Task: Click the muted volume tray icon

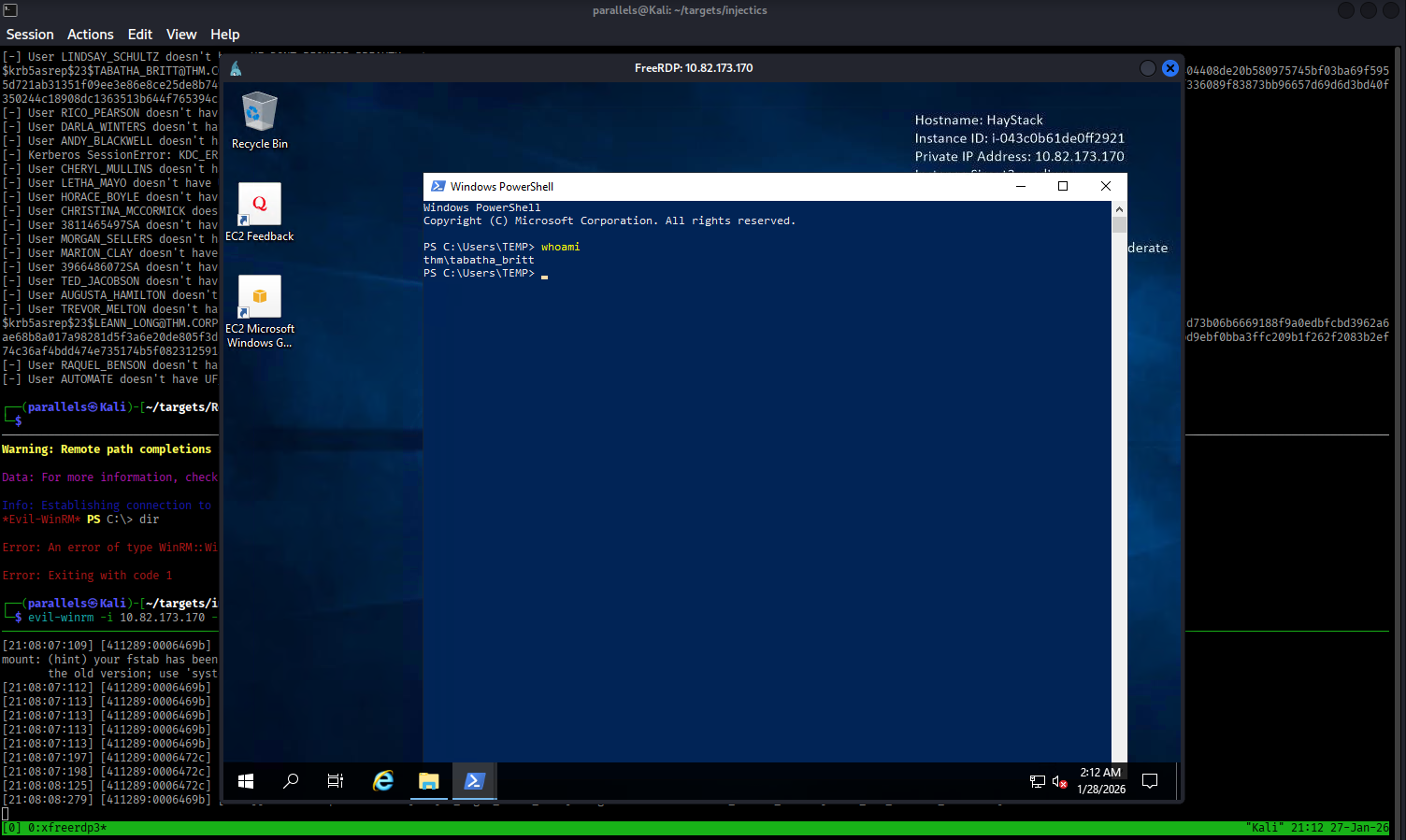Action: pyautogui.click(x=1059, y=782)
